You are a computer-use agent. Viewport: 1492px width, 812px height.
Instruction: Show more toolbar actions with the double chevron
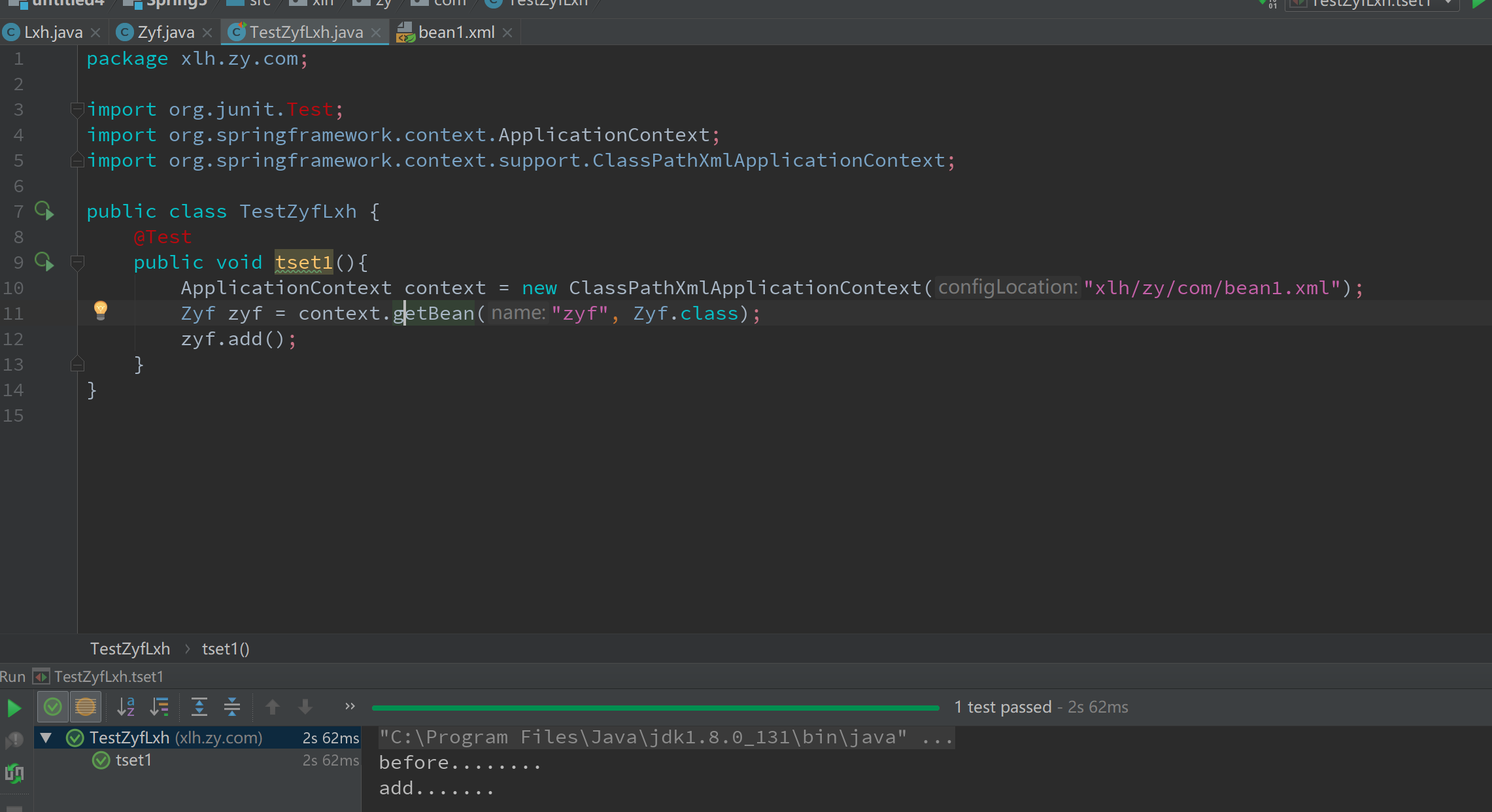point(350,706)
